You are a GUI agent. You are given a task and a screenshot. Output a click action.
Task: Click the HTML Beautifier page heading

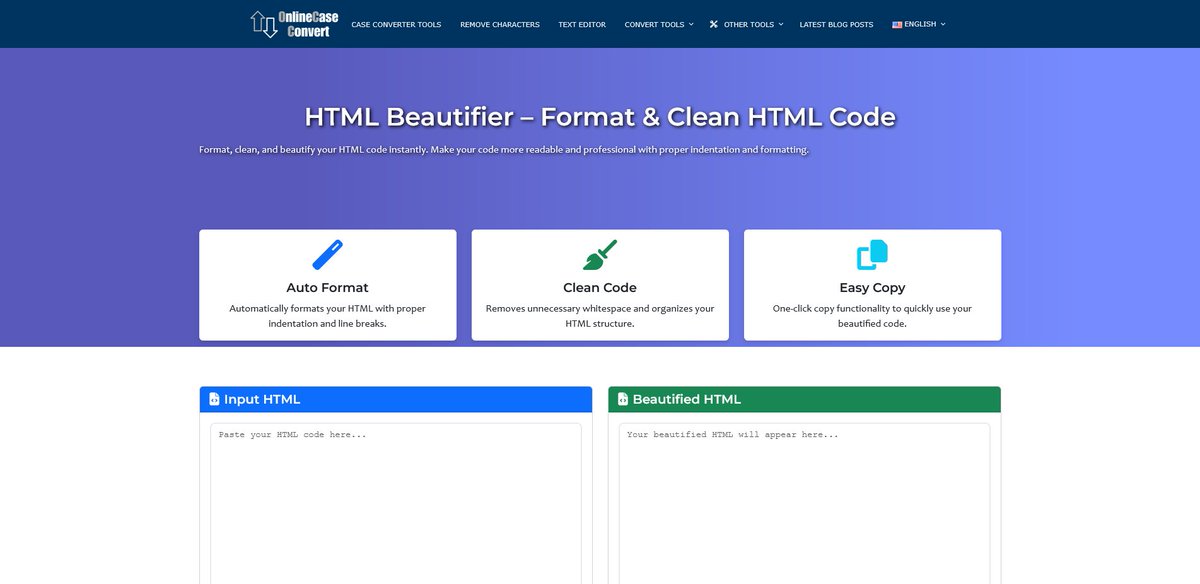point(600,116)
